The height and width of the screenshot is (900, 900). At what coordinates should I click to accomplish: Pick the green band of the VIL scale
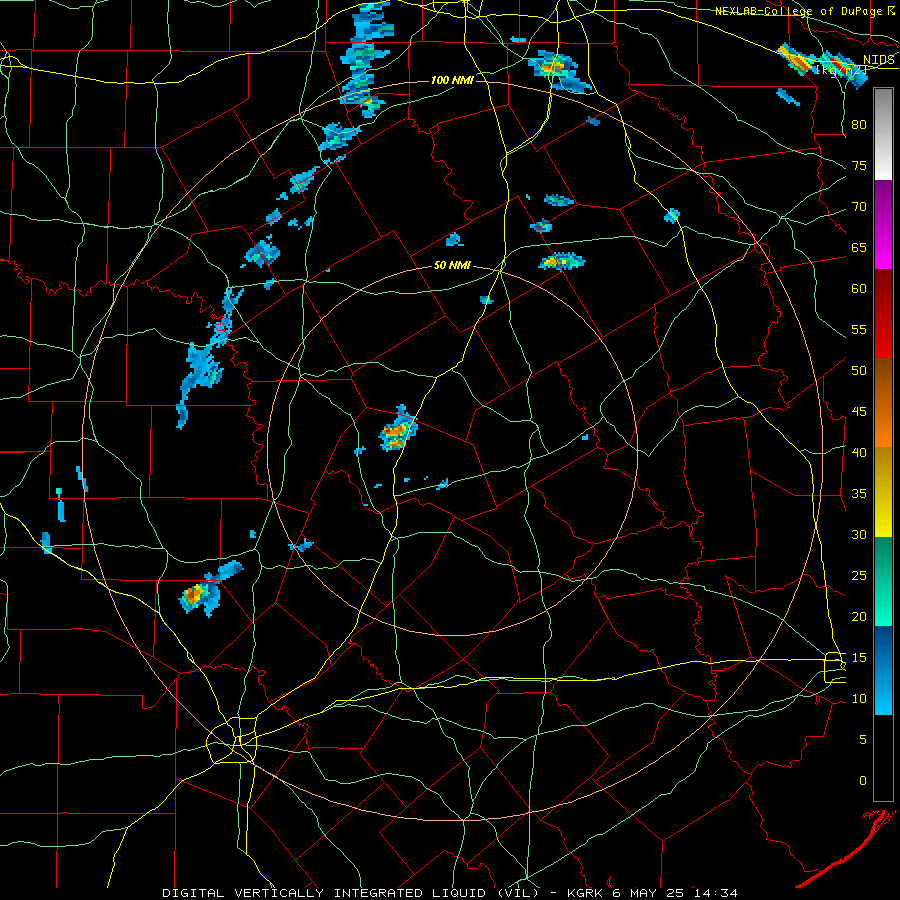pos(883,581)
